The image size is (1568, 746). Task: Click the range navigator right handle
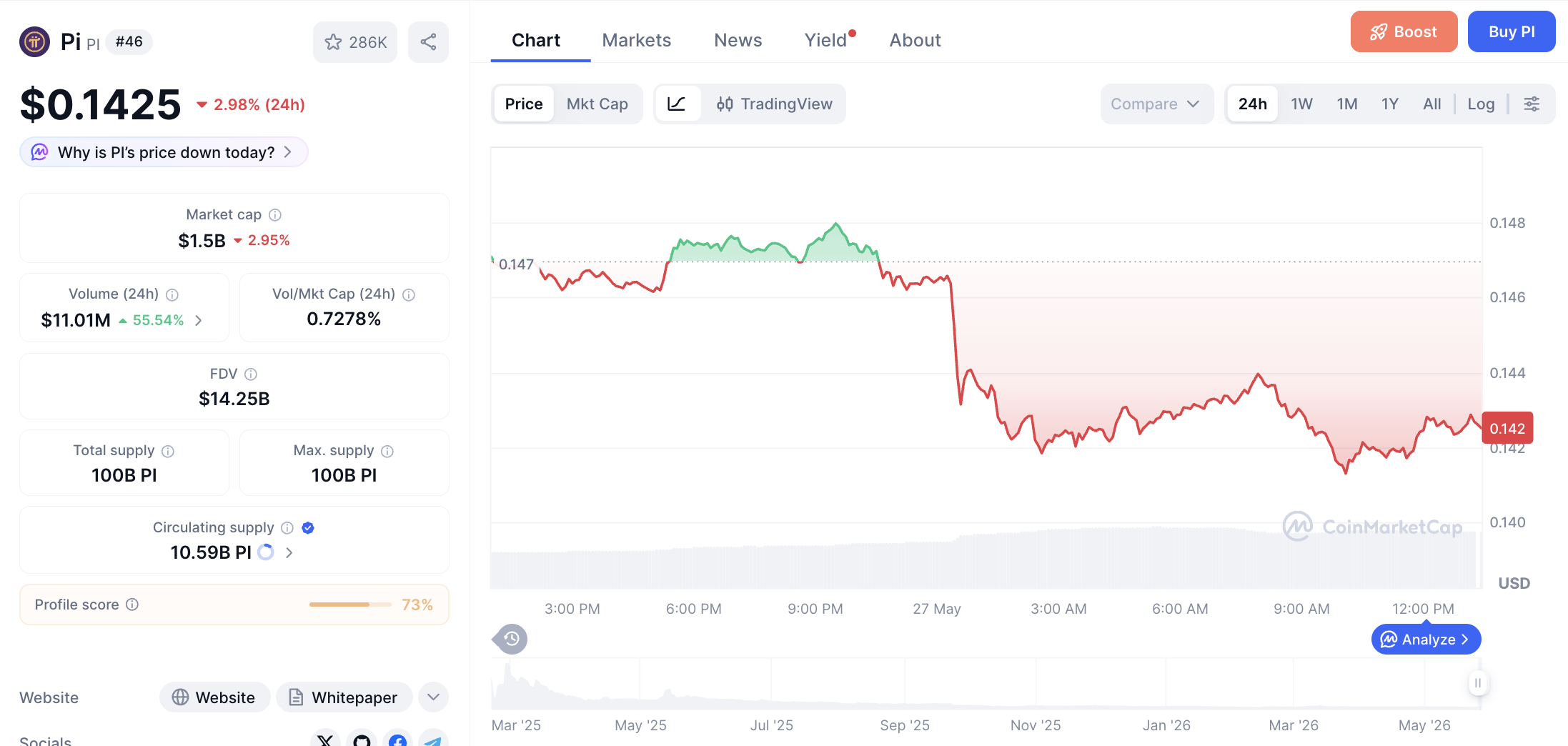coord(1477,683)
